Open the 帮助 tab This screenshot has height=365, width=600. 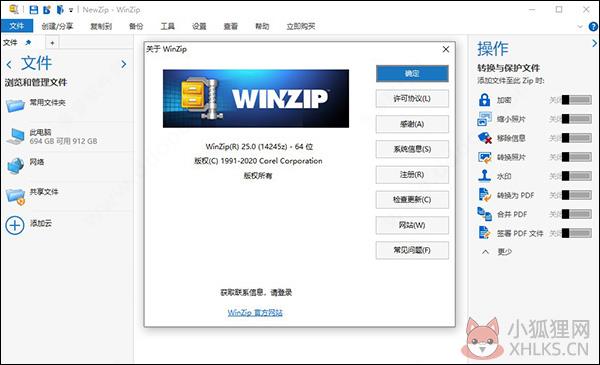pos(262,26)
